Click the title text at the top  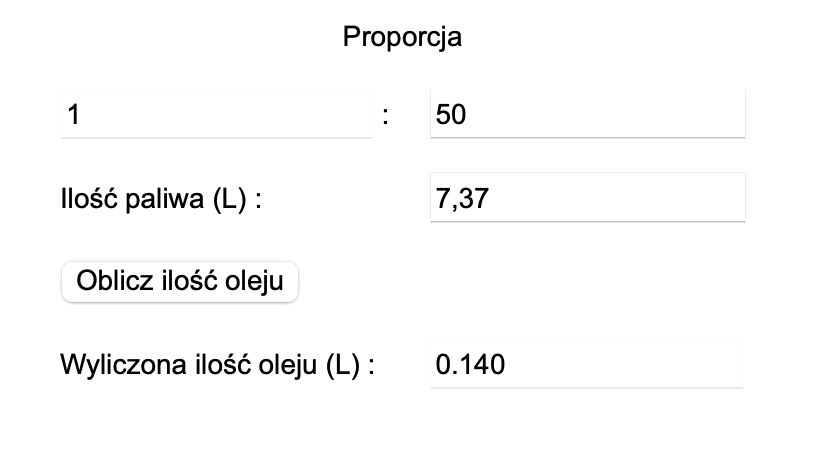click(x=402, y=37)
